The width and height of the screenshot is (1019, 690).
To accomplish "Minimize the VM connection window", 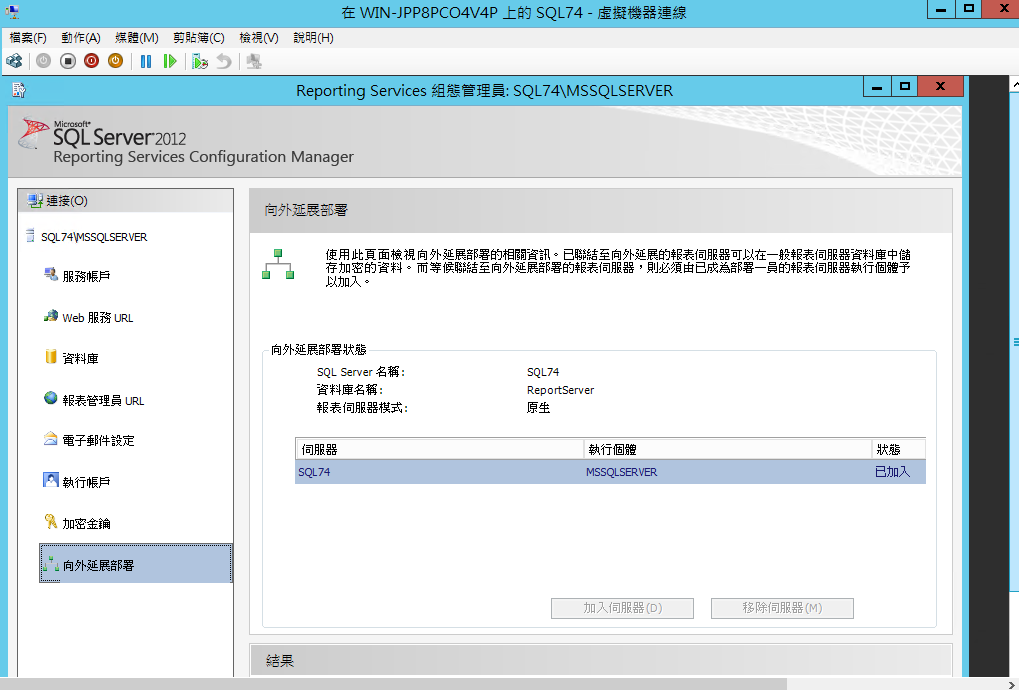I will pyautogui.click(x=940, y=9).
